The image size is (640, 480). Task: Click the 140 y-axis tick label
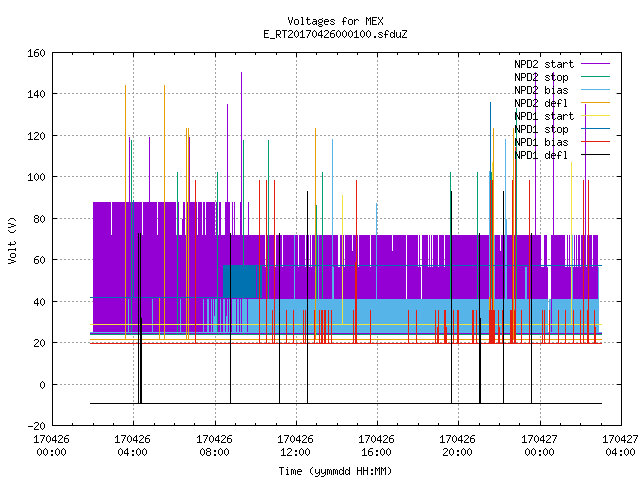pos(36,94)
